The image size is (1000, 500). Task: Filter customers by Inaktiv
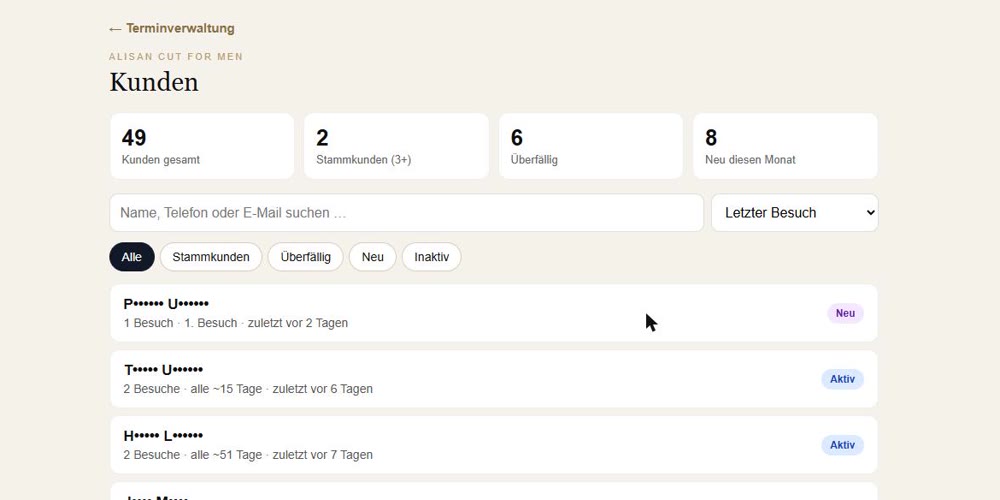(x=432, y=257)
